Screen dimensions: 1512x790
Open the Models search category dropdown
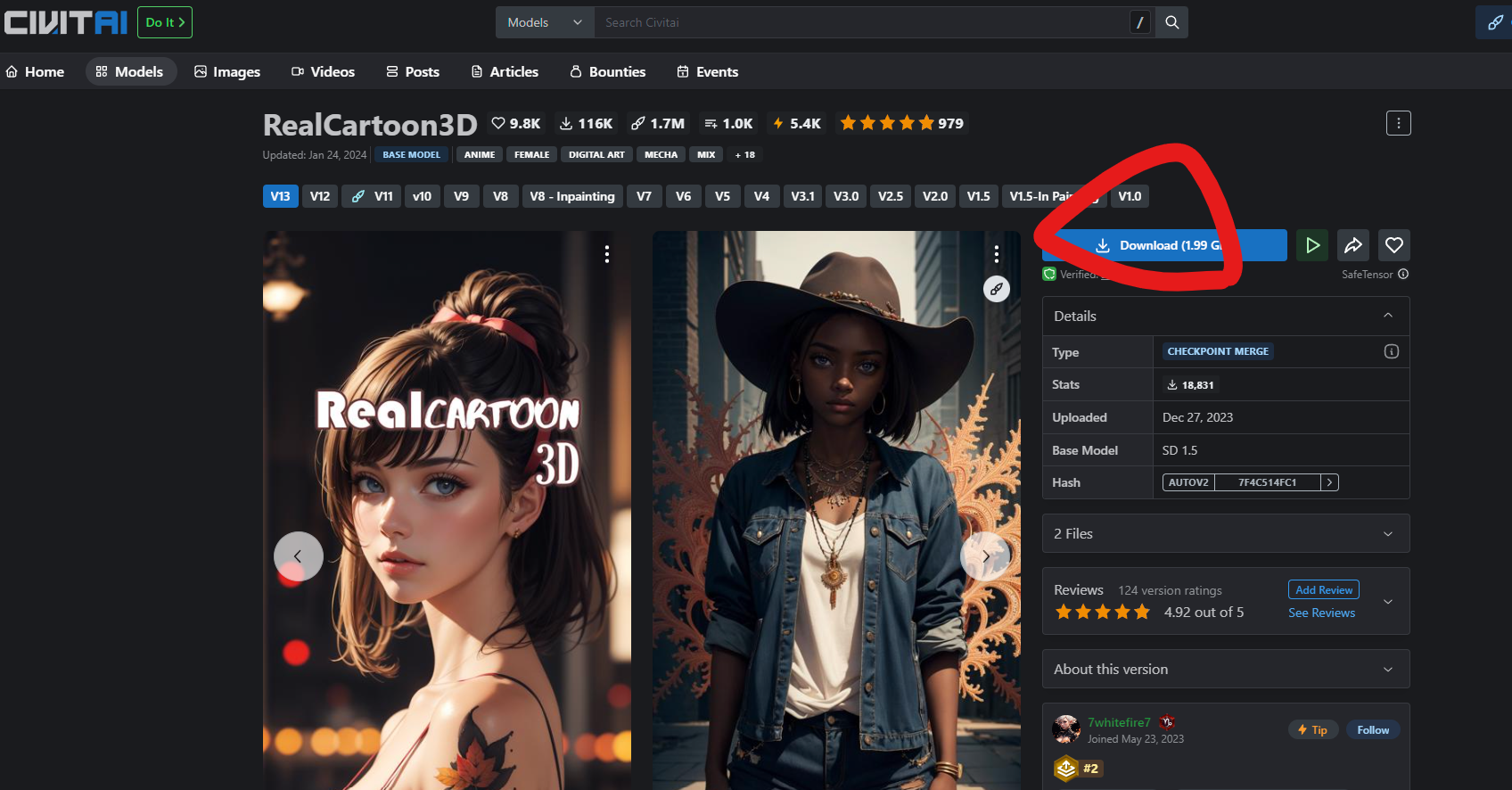point(544,22)
